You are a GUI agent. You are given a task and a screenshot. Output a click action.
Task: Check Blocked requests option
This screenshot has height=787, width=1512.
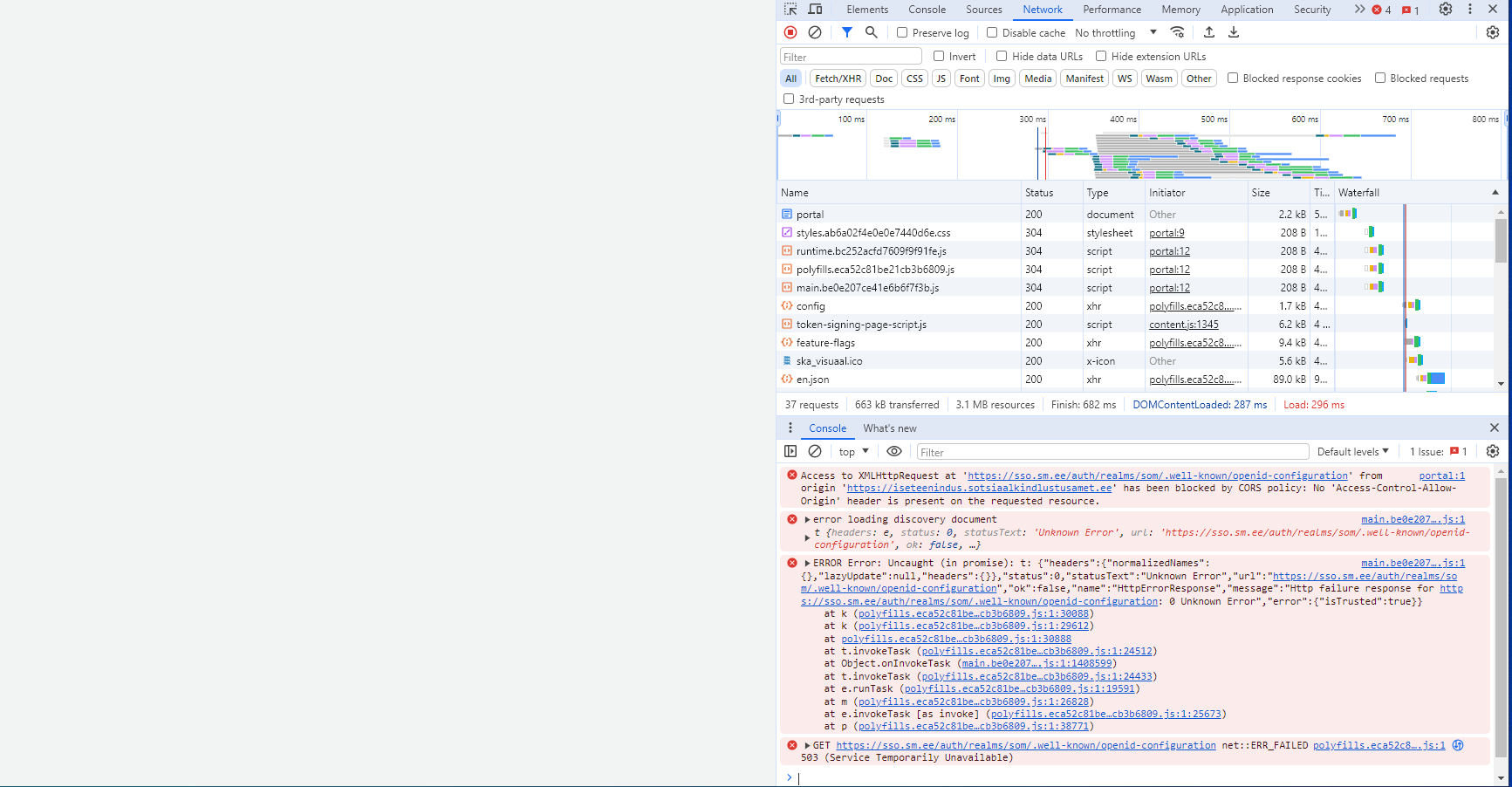[1380, 78]
